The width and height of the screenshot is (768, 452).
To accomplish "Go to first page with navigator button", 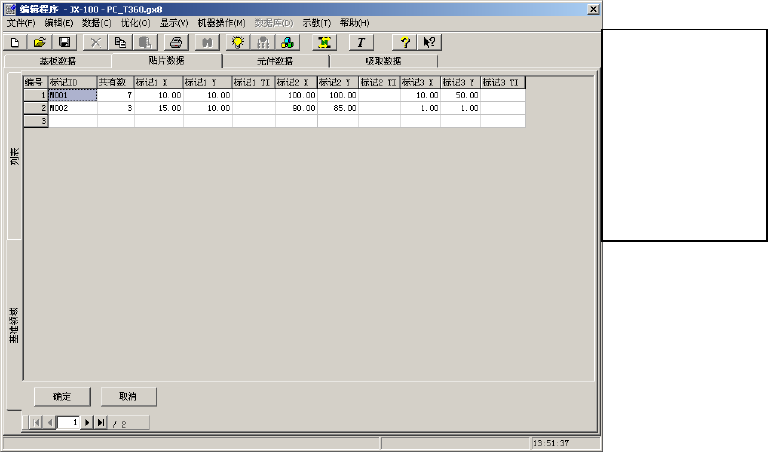I will [36, 423].
